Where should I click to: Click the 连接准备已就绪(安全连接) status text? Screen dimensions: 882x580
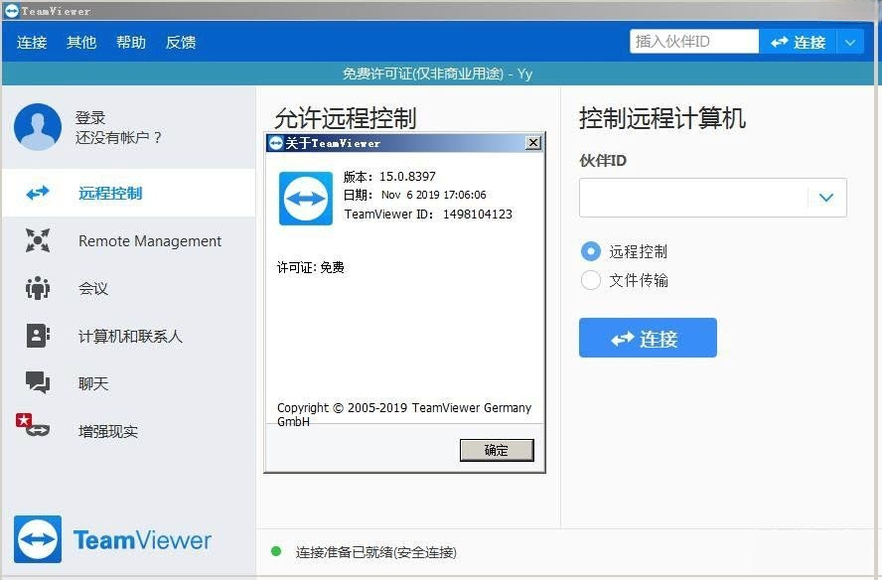click(x=376, y=552)
